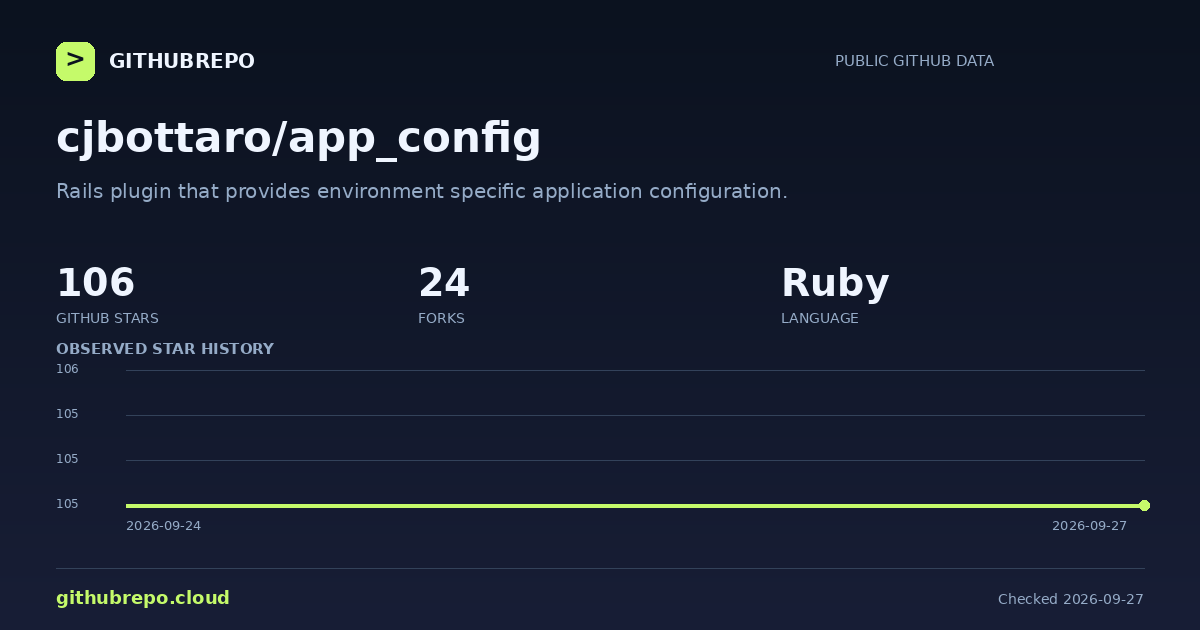1200x630 pixels.
Task: Select the Rails plugin description text
Action: click(421, 191)
